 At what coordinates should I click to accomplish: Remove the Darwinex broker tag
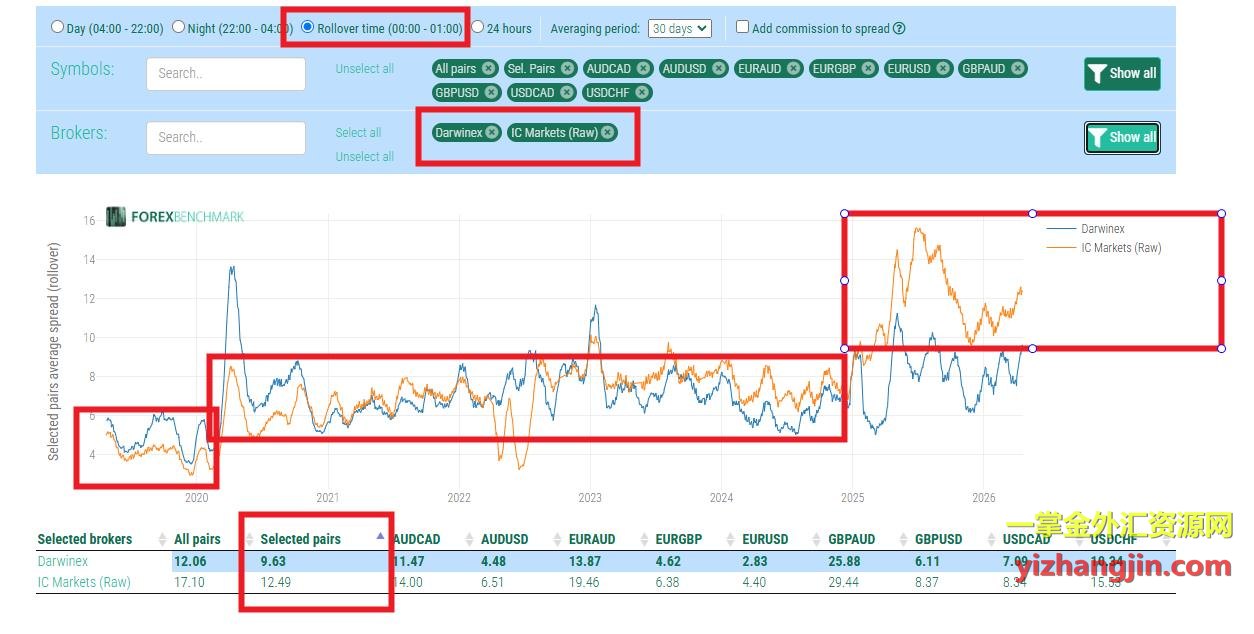point(492,133)
